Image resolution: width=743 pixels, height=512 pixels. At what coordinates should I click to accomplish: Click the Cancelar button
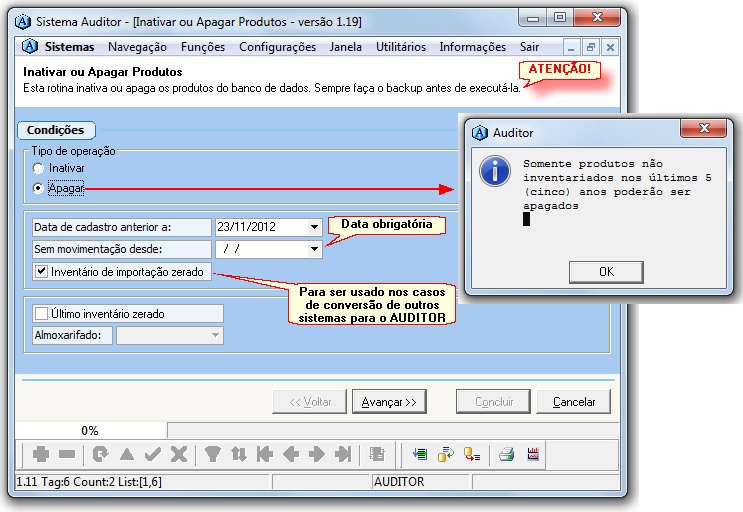(573, 402)
